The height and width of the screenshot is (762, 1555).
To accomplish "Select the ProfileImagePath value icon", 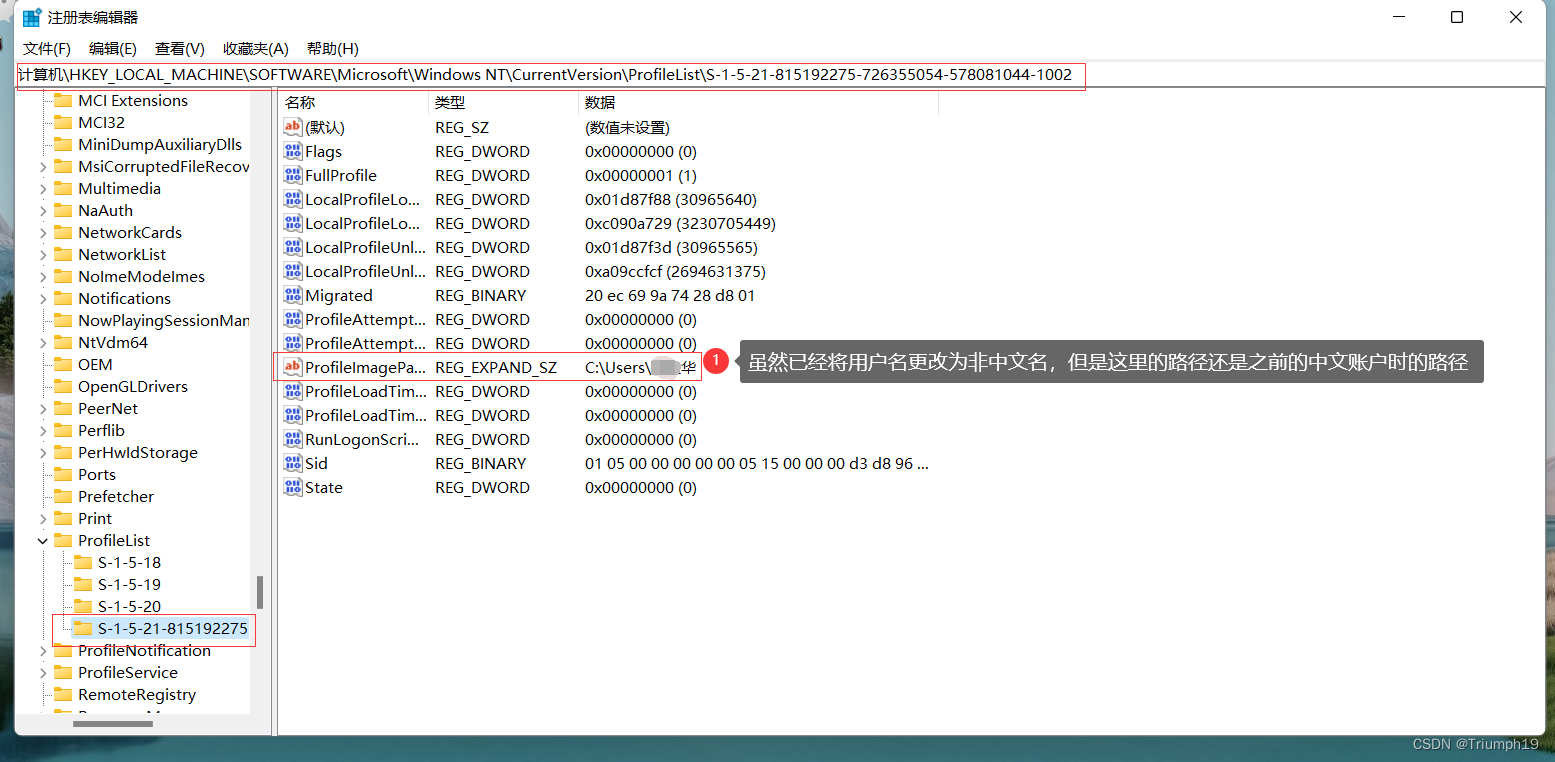I will (292, 367).
